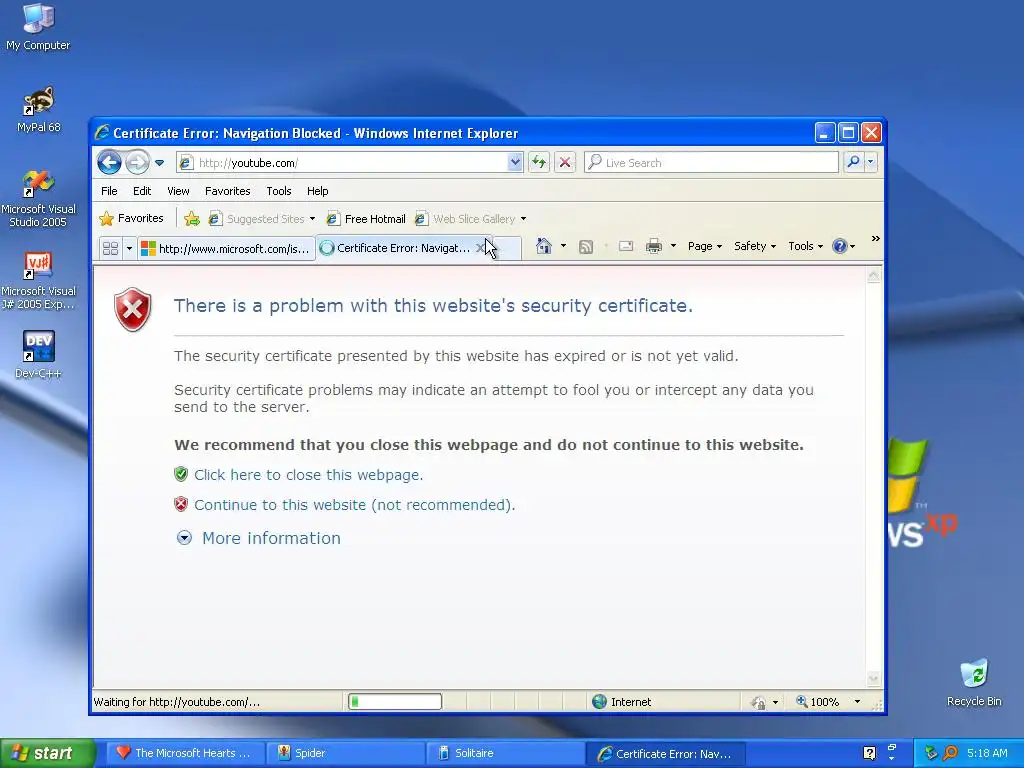Click here to close this webpage link
Viewport: 1024px width, 768px height.
tap(308, 475)
